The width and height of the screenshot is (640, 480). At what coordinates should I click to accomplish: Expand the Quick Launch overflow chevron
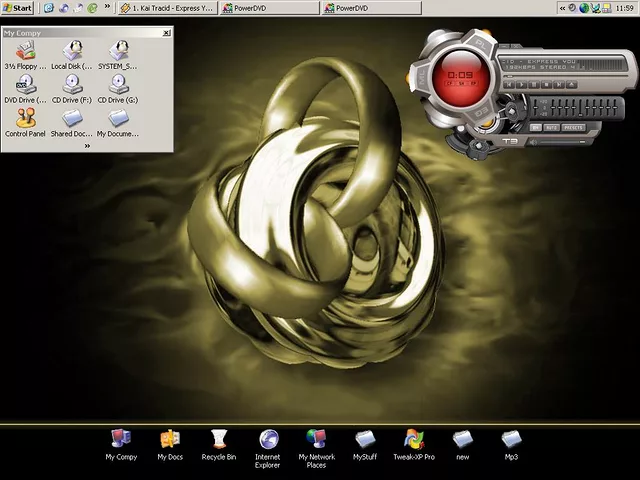[108, 7]
